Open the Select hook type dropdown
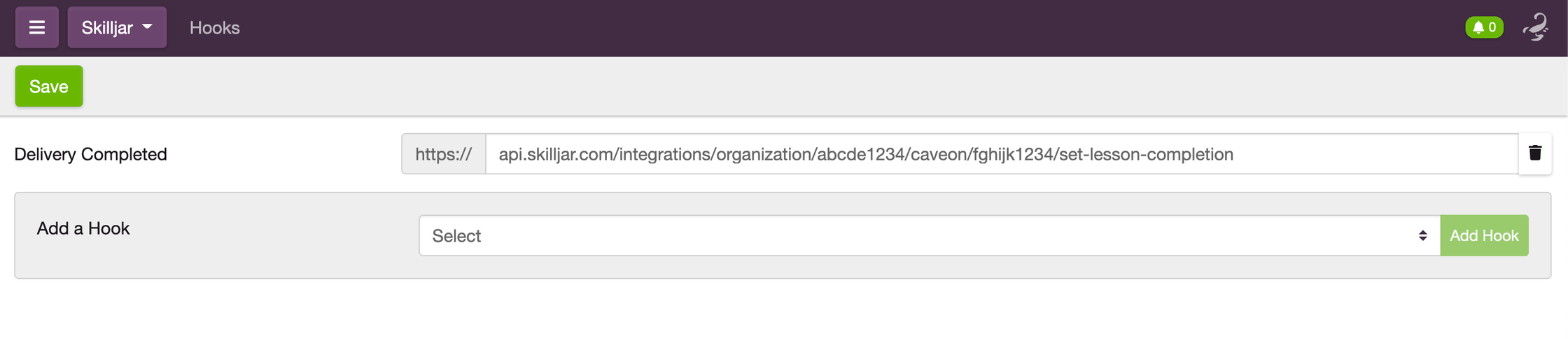Viewport: 1568px width, 339px height. point(930,235)
